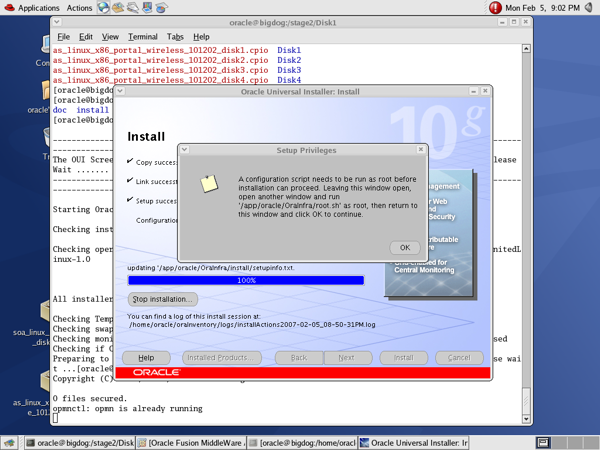Open terminal File menu

(x=64, y=37)
